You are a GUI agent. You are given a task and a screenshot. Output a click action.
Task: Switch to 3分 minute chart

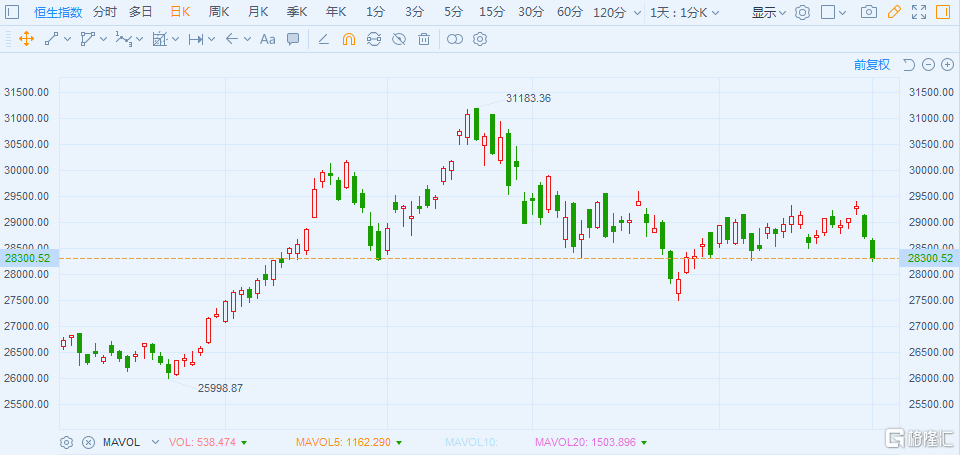point(414,12)
